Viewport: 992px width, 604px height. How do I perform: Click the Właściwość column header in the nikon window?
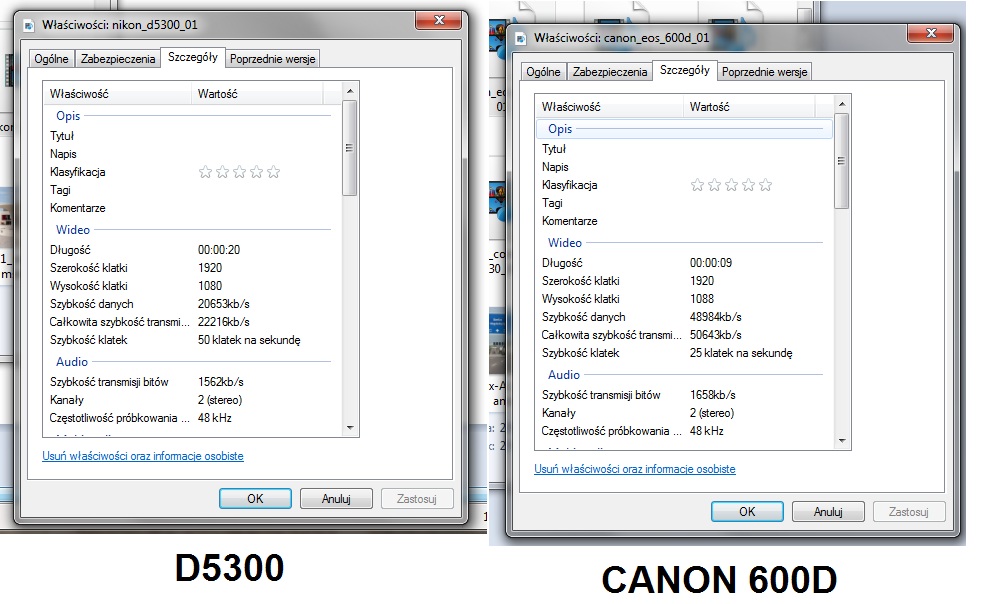[118, 94]
